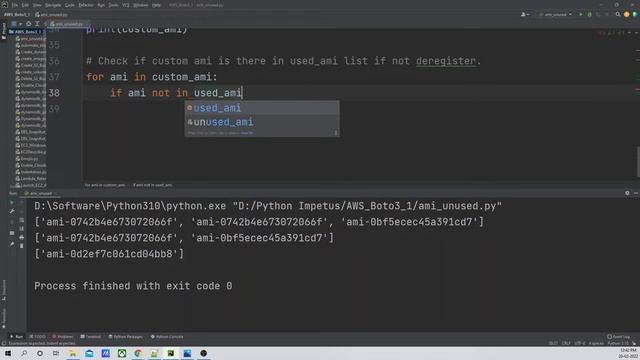
Task: Open the Project tool window side tab
Action: [4, 31]
